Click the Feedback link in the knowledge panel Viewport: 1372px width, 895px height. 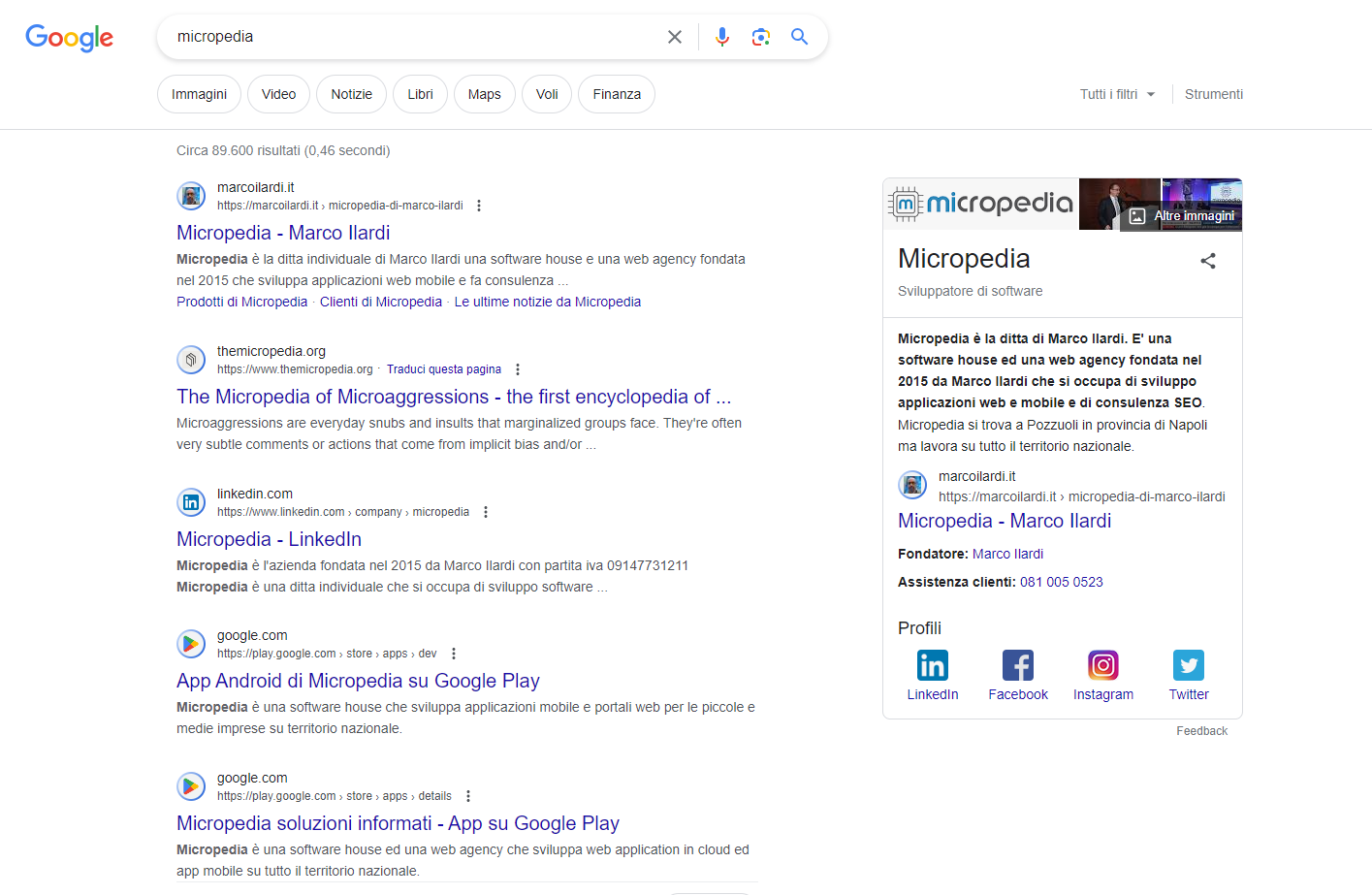tap(1201, 730)
